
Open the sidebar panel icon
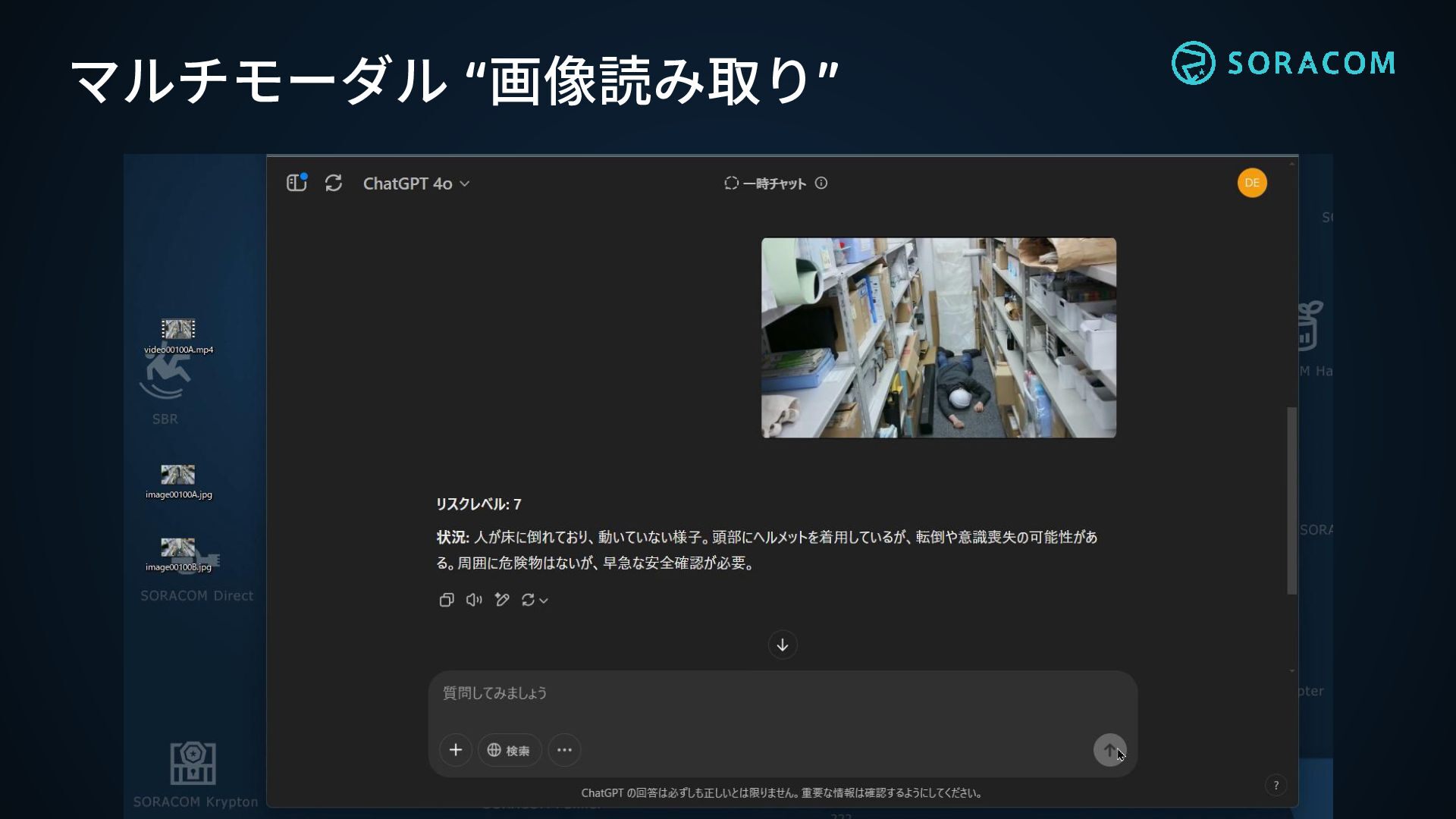point(296,183)
